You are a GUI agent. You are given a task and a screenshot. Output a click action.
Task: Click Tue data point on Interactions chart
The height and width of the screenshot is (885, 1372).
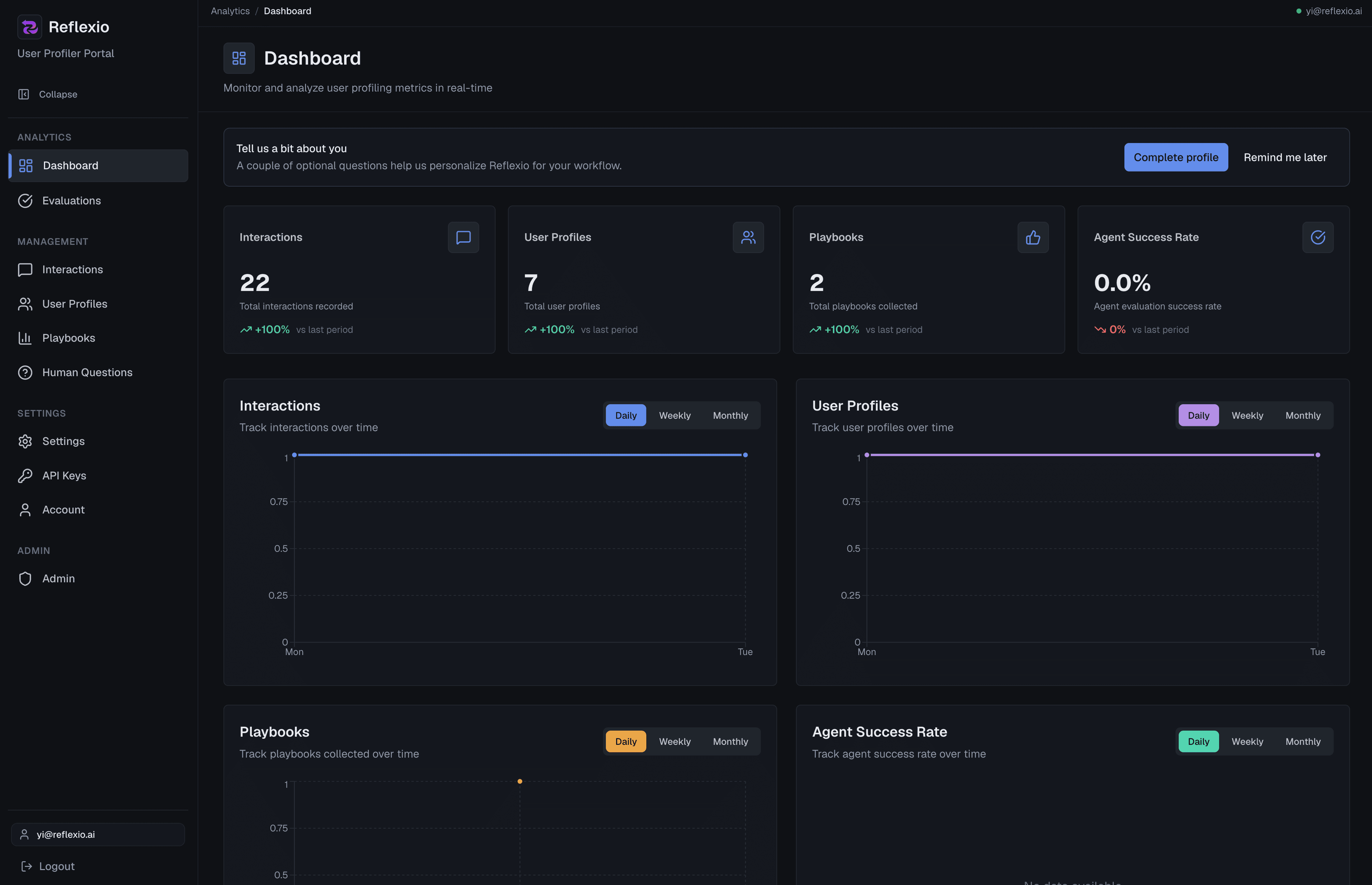click(x=745, y=455)
